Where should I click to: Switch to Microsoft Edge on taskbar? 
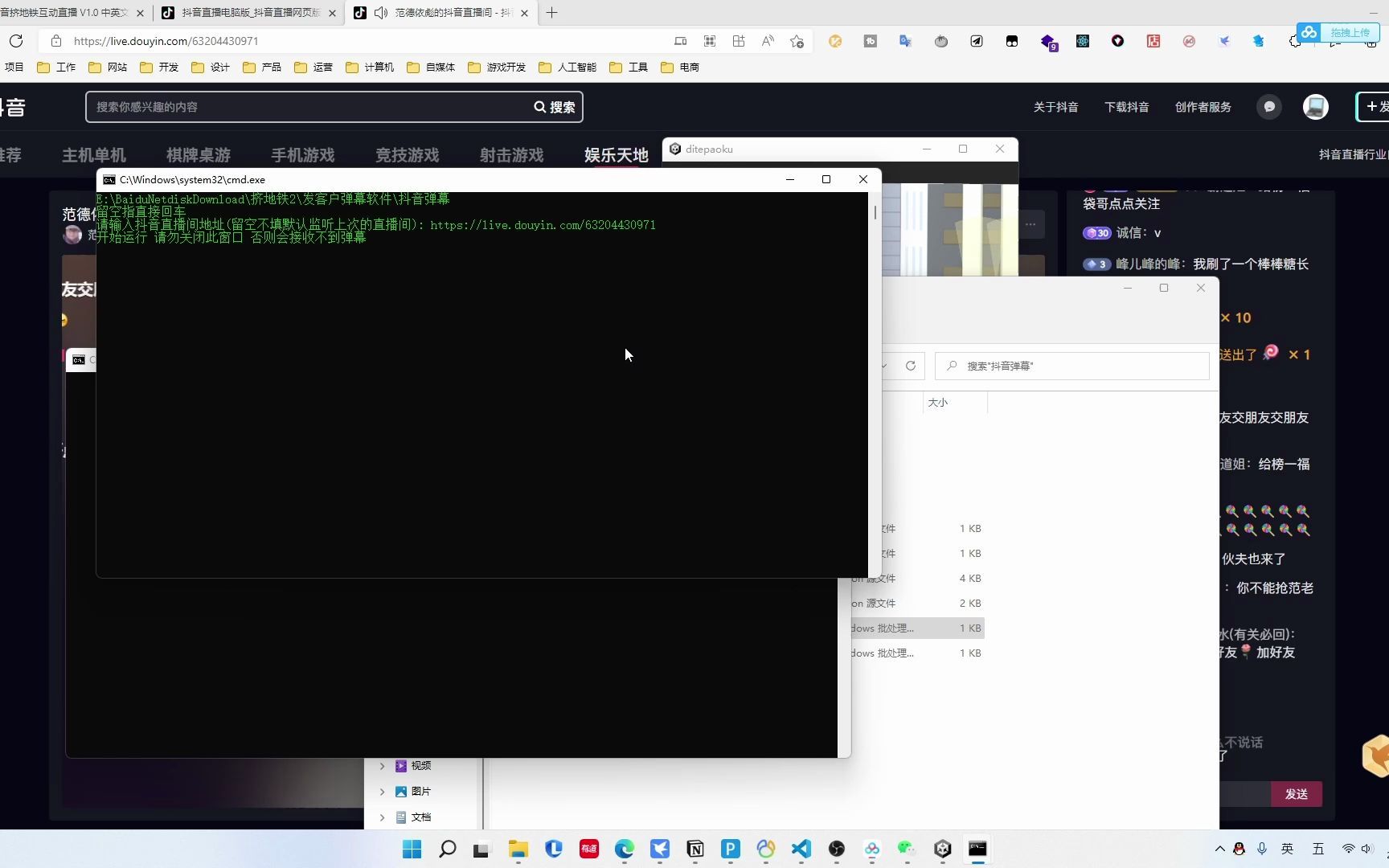[625, 849]
